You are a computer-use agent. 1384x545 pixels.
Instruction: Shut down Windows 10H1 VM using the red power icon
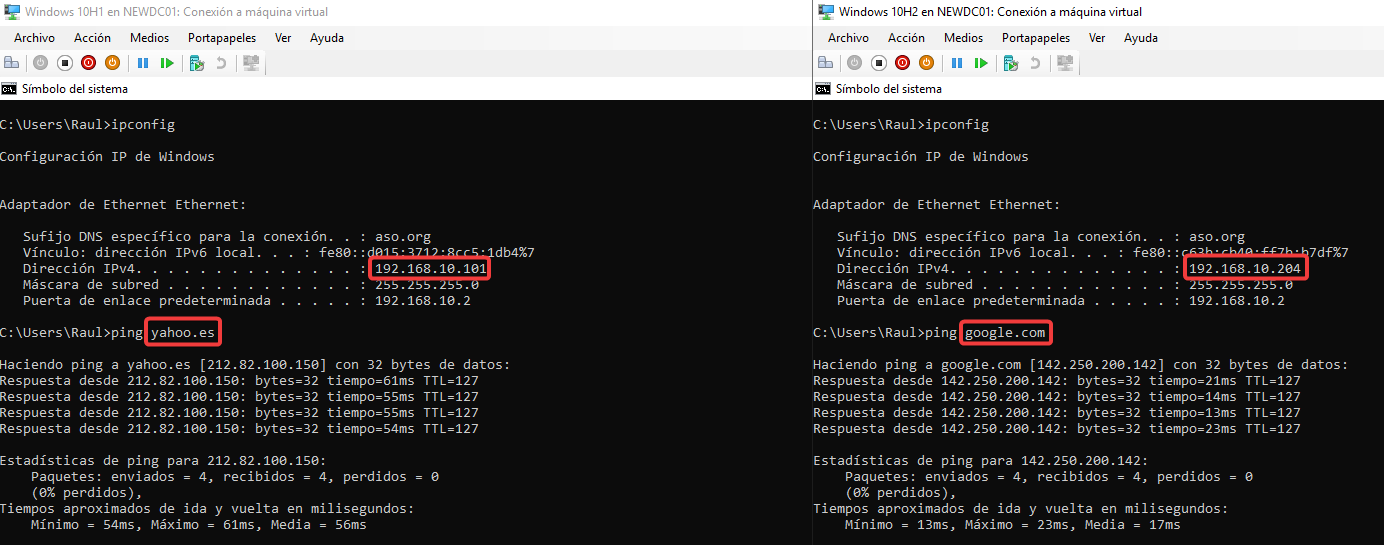tap(89, 63)
